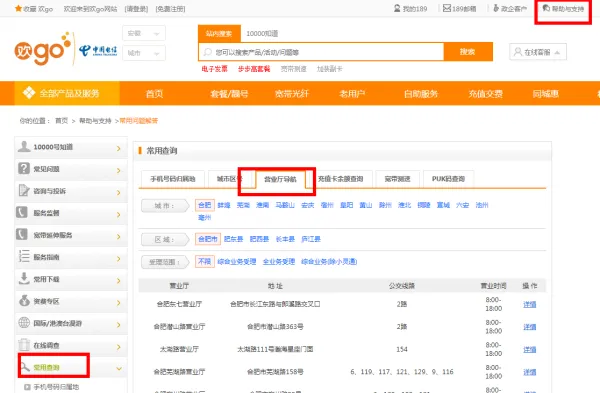Click the bin icon for 在线调查
This screenshot has width=600, height=393.
(x=24, y=344)
